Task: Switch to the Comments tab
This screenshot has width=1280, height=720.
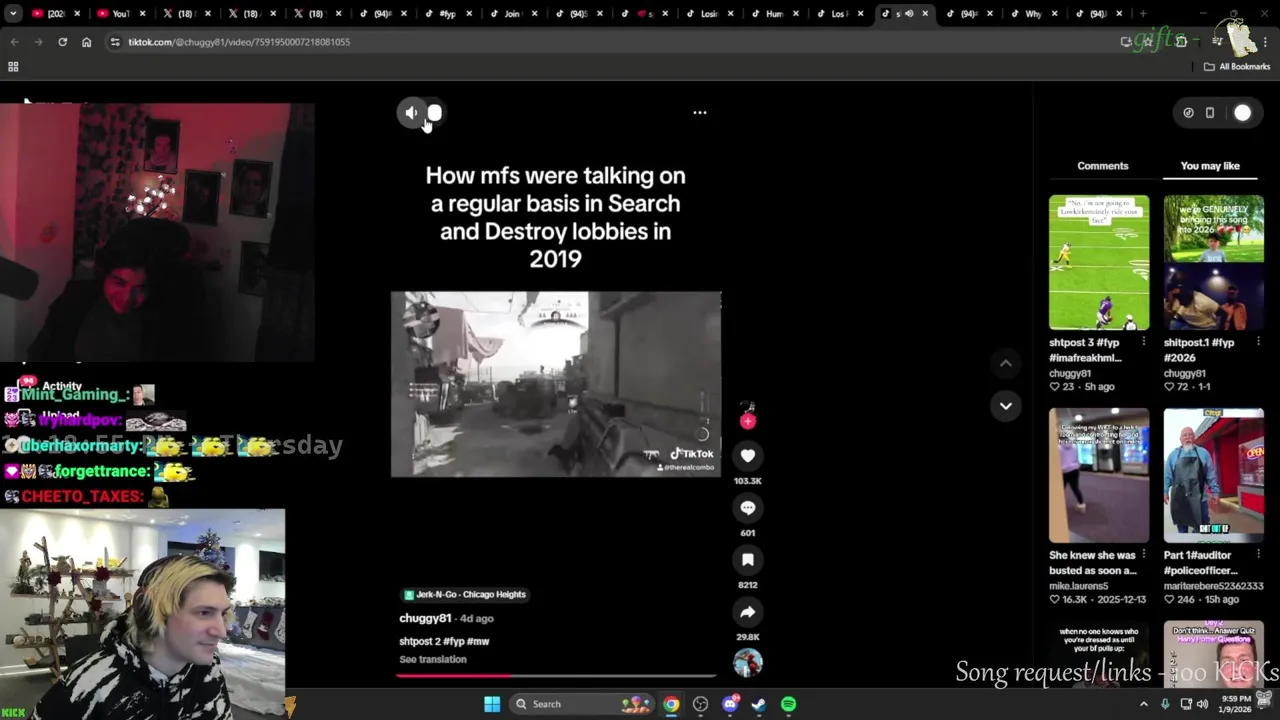Action: pos(1102,166)
